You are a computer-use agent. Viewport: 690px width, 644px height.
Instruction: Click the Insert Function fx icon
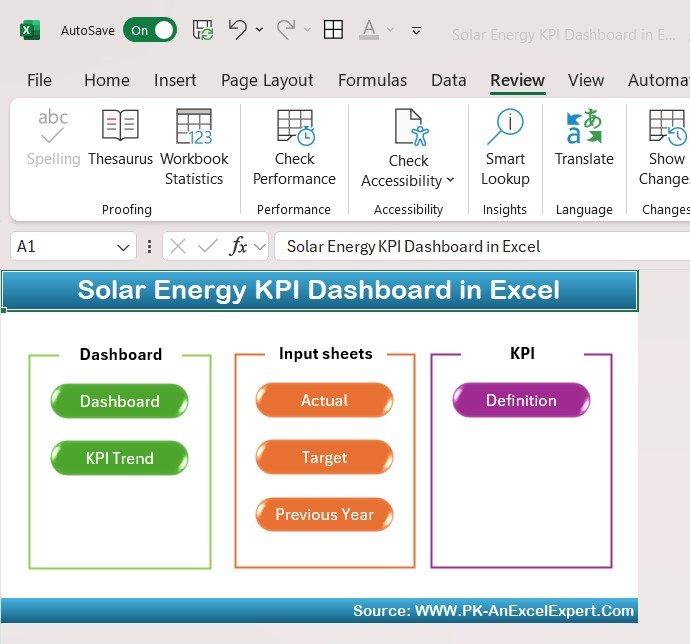click(239, 246)
